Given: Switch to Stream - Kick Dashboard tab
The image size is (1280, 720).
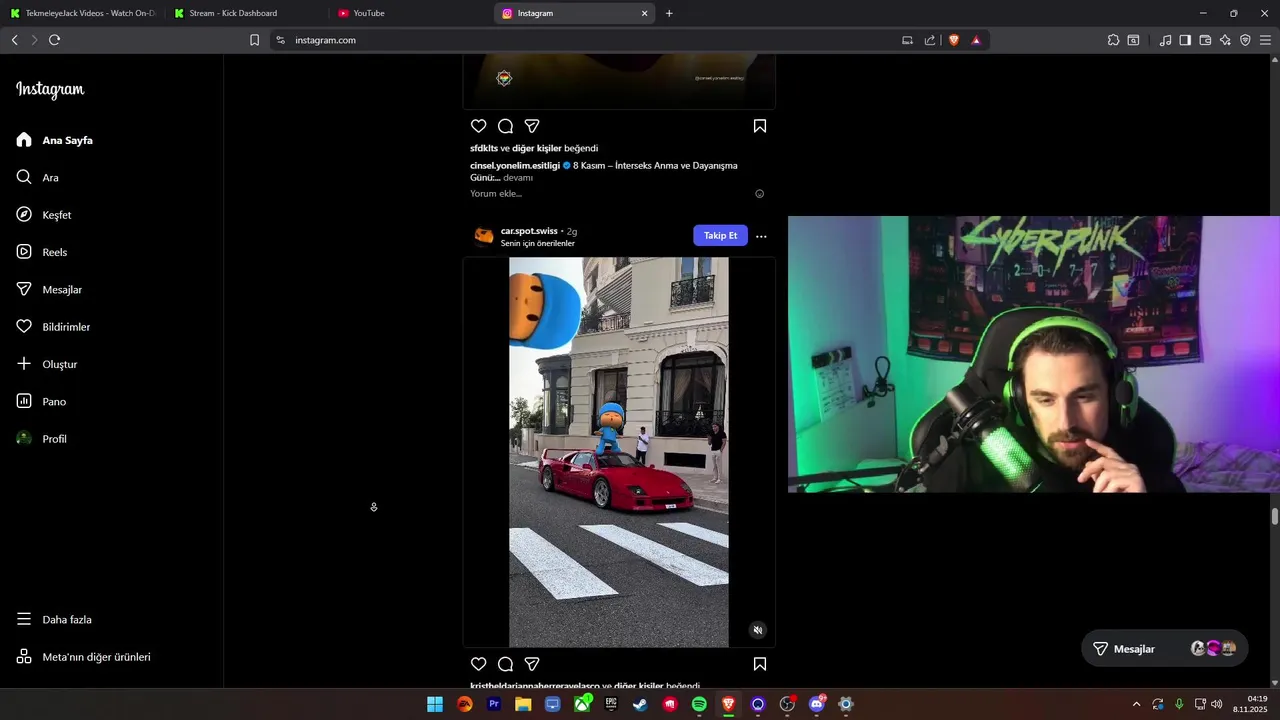Looking at the screenshot, I should (x=245, y=13).
